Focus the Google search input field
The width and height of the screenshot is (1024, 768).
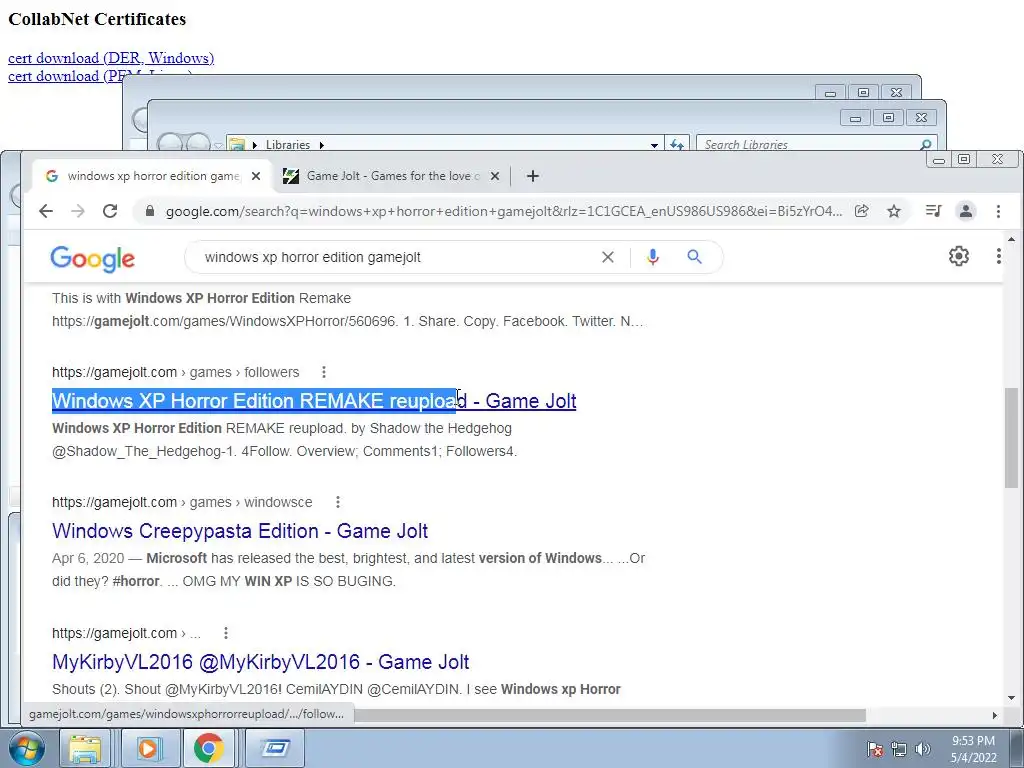point(397,257)
